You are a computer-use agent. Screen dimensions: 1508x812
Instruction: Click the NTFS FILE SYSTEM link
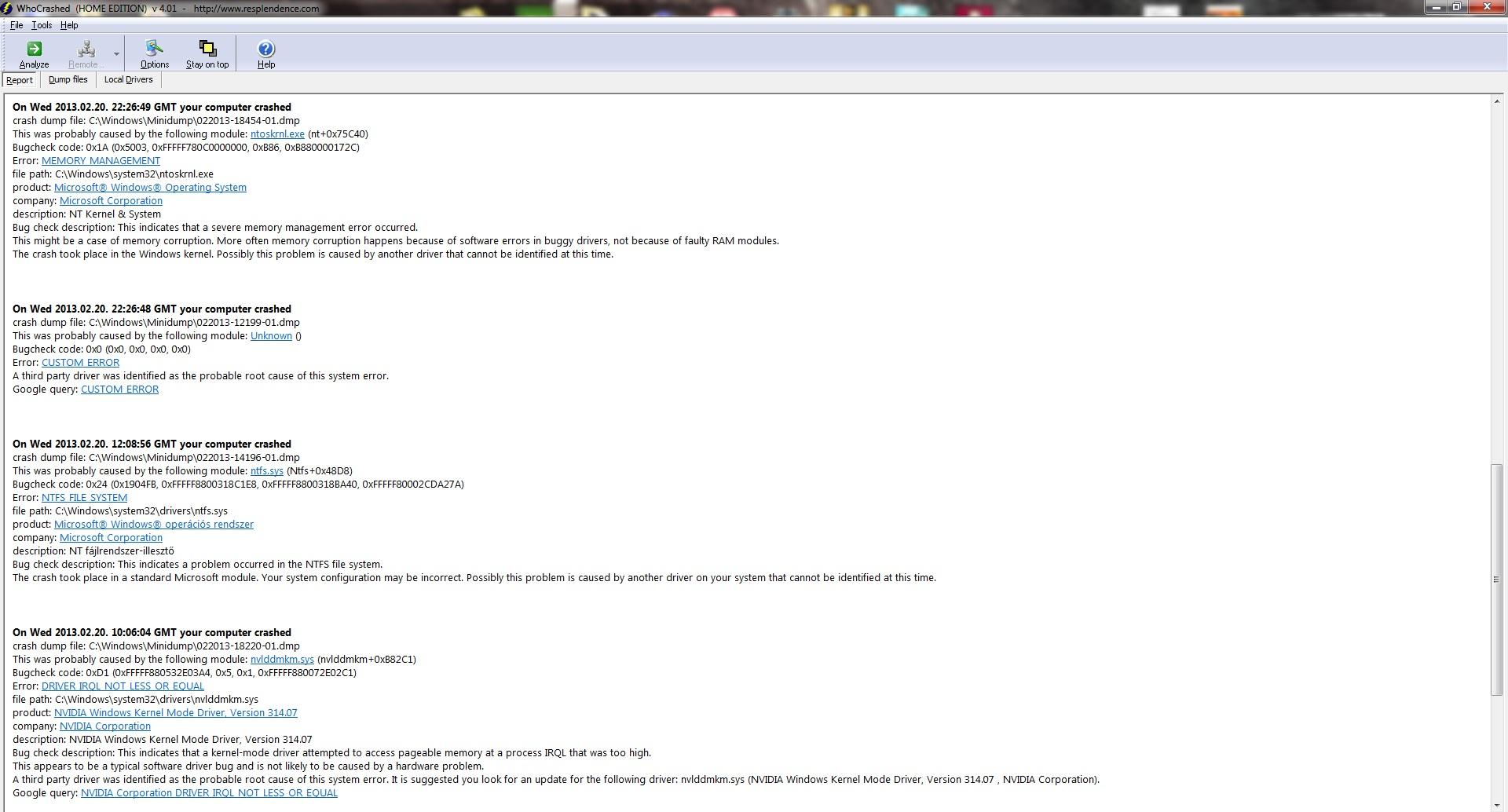pos(84,497)
